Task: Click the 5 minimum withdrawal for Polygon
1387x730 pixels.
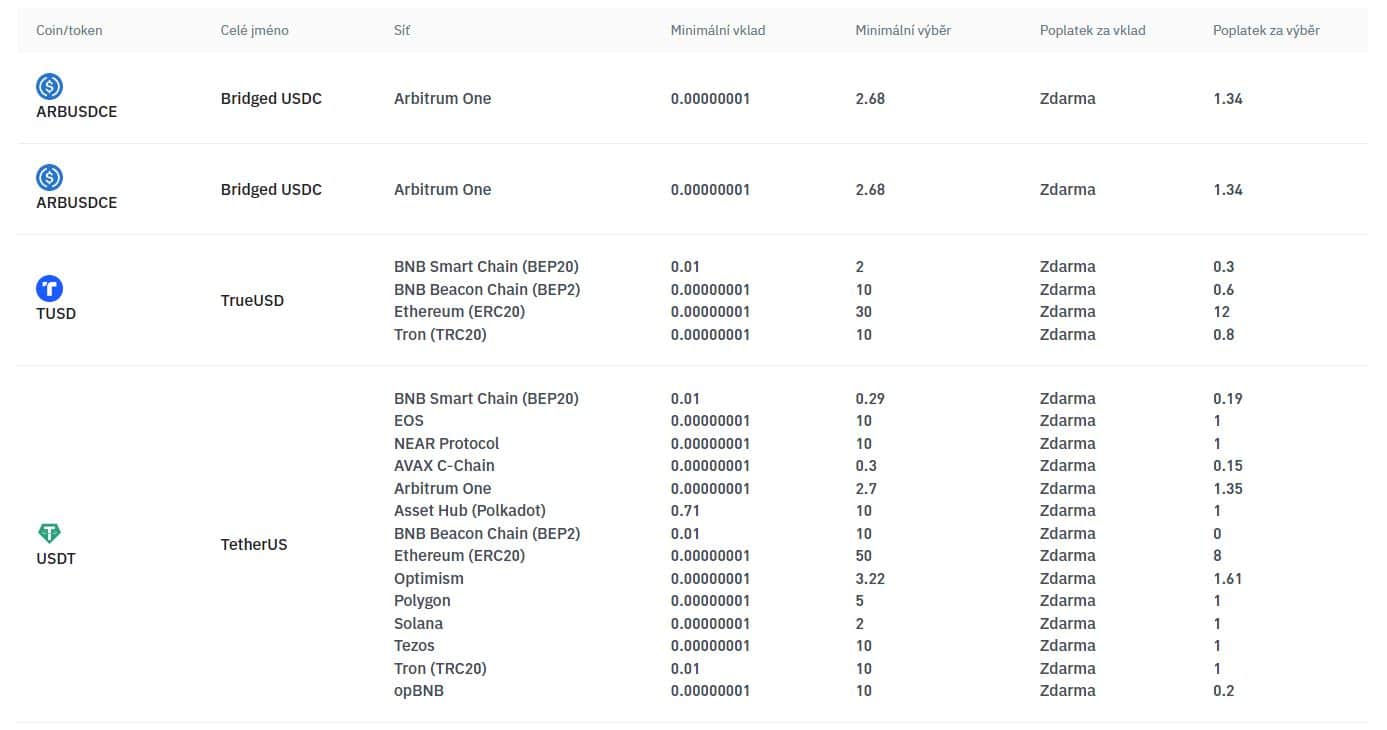Action: coord(860,601)
